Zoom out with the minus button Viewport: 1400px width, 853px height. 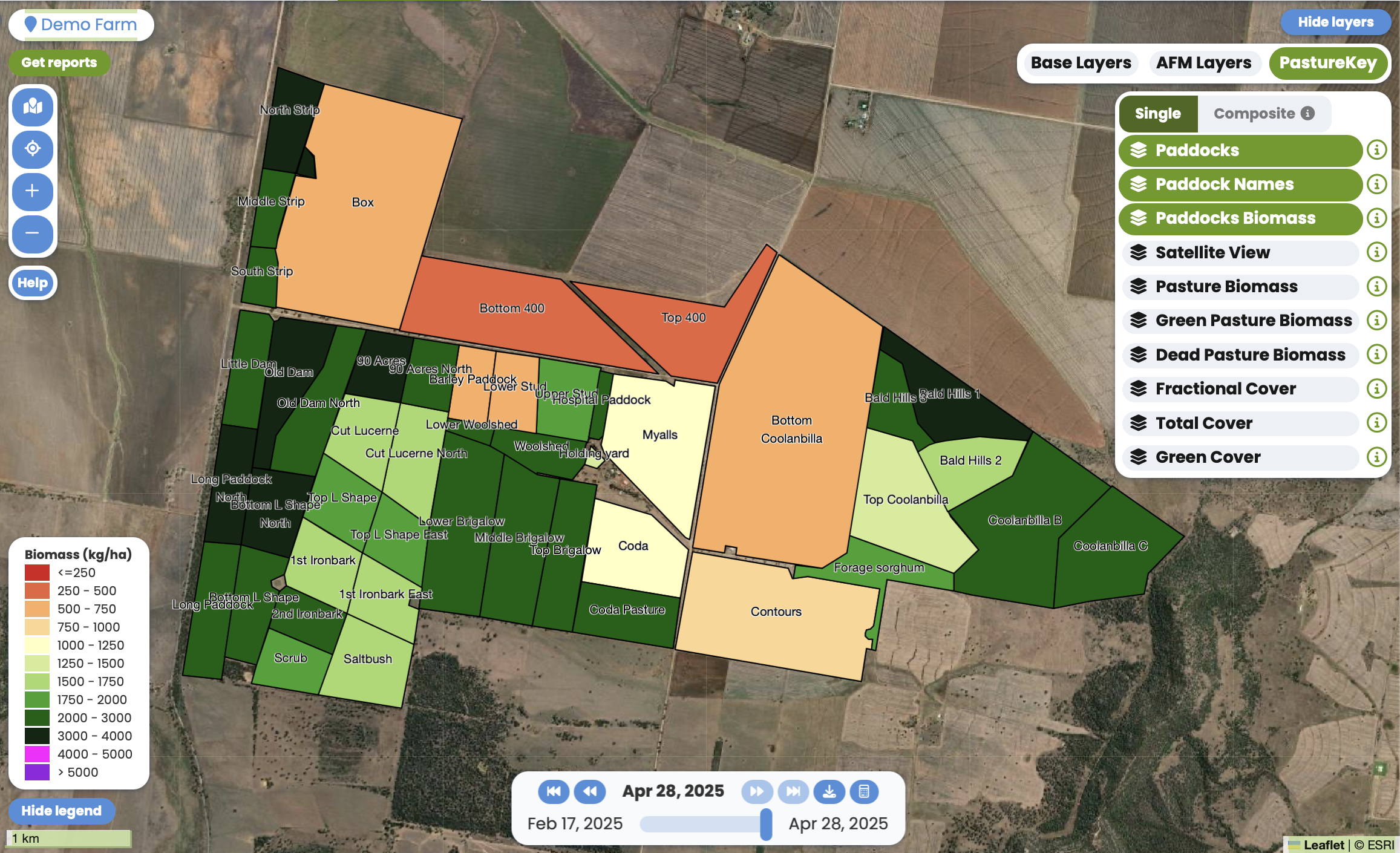click(x=33, y=233)
